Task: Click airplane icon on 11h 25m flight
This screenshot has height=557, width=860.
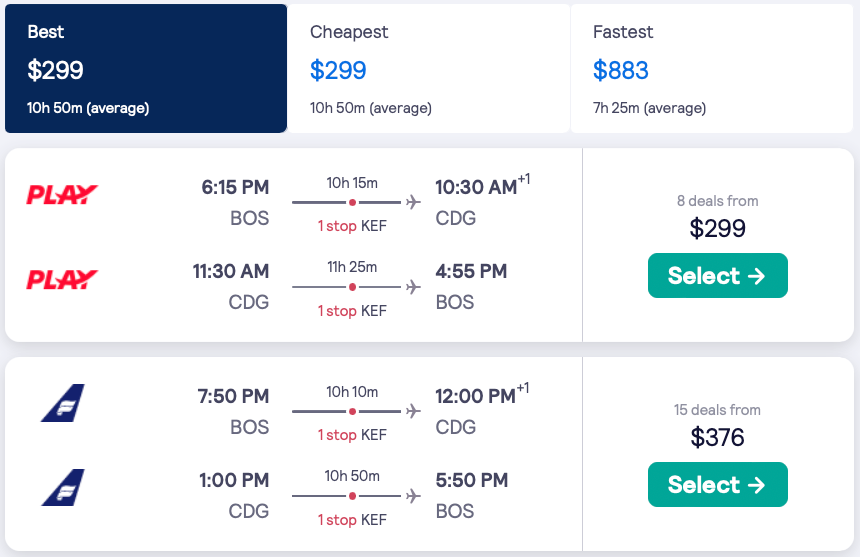Action: (413, 287)
